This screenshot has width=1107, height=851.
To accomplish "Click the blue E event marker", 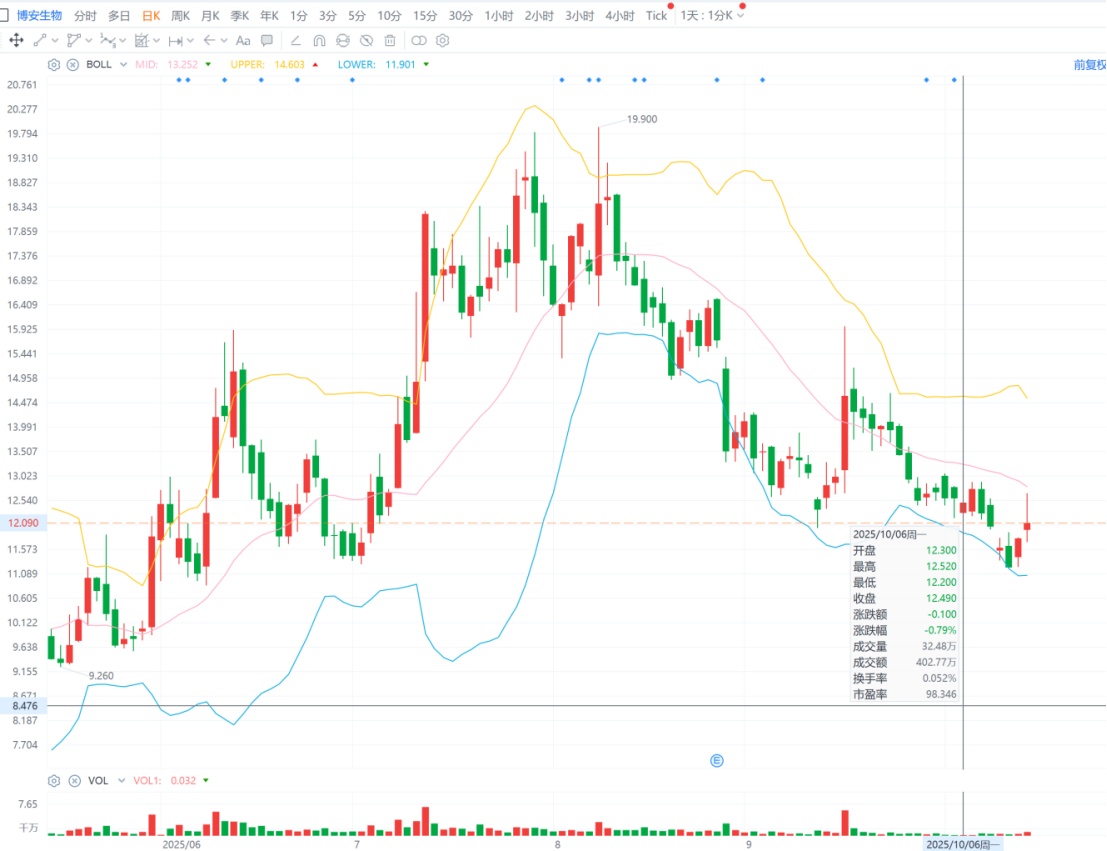I will click(717, 761).
